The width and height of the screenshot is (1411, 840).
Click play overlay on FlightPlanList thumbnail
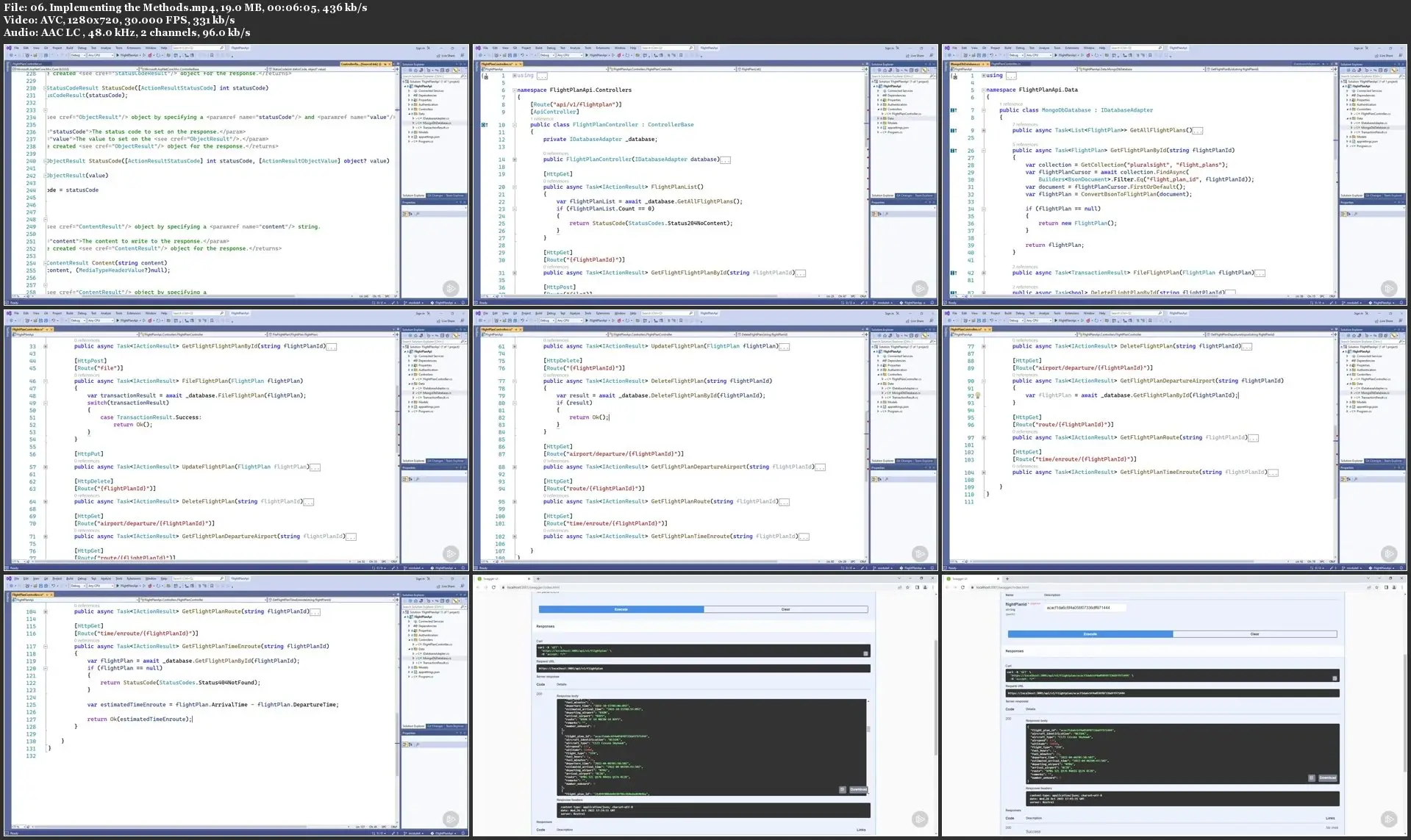click(x=920, y=289)
